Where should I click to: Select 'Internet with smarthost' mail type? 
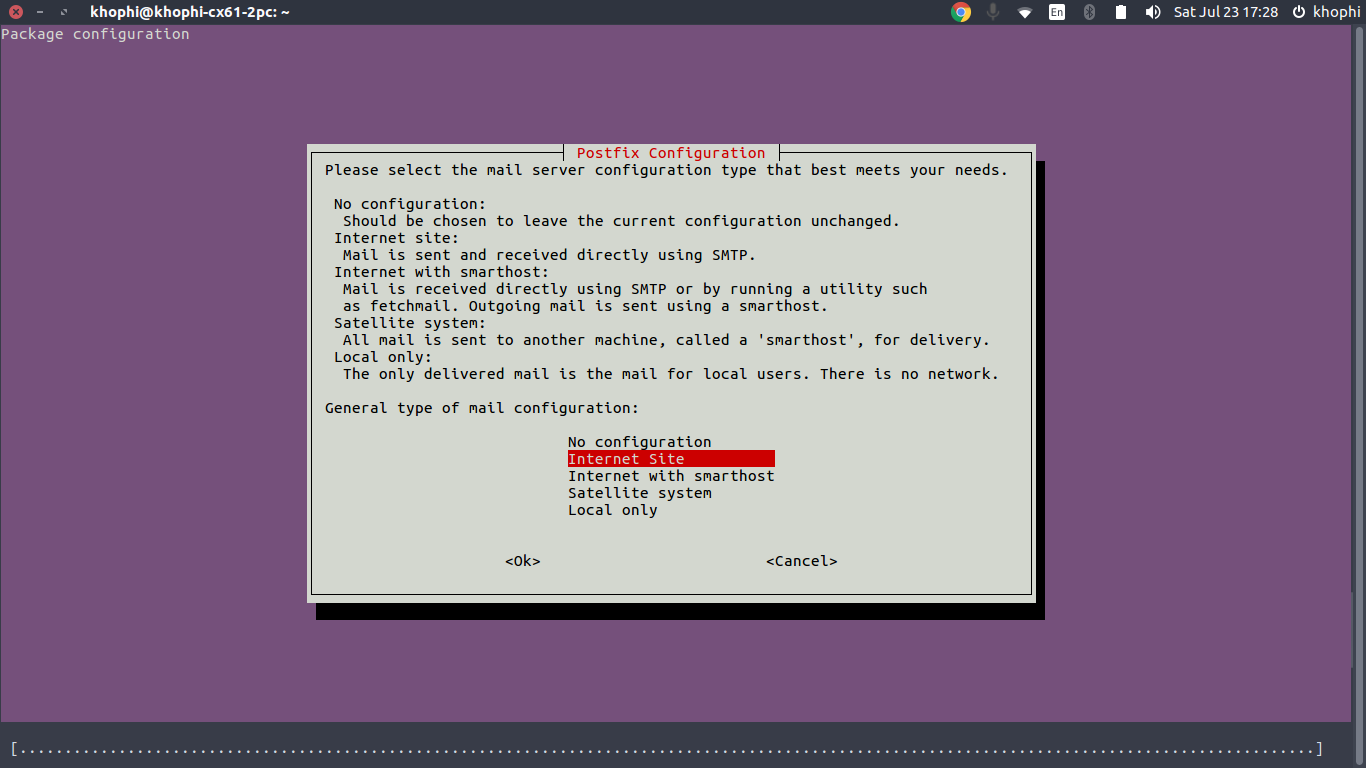tap(671, 476)
